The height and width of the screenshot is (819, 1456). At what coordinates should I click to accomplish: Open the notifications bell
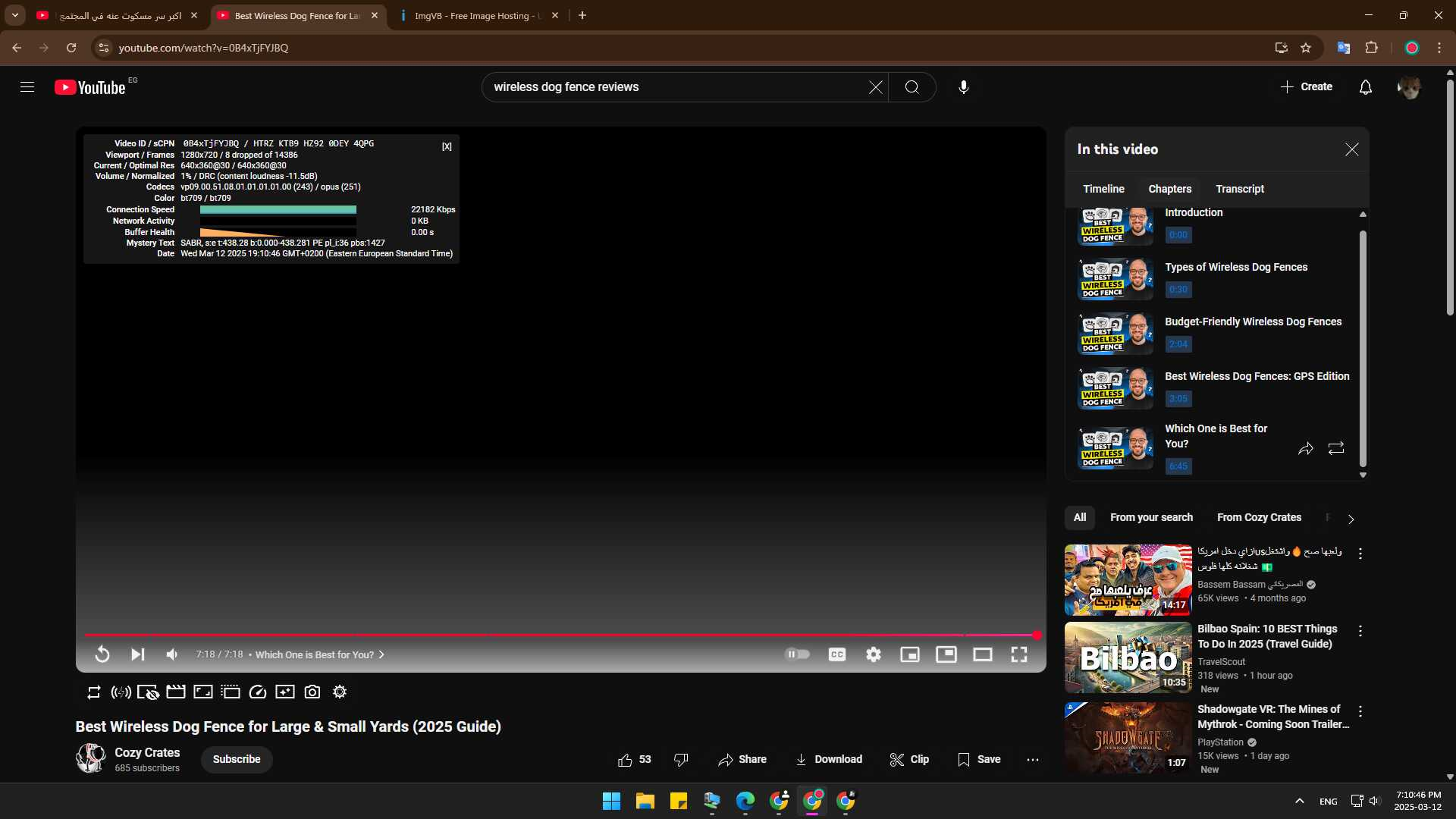click(x=1365, y=87)
